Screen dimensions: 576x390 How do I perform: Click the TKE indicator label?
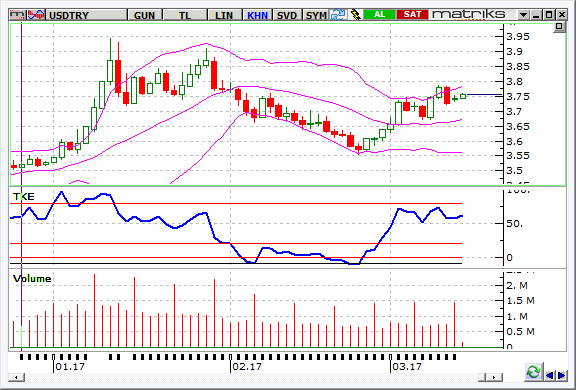point(24,196)
